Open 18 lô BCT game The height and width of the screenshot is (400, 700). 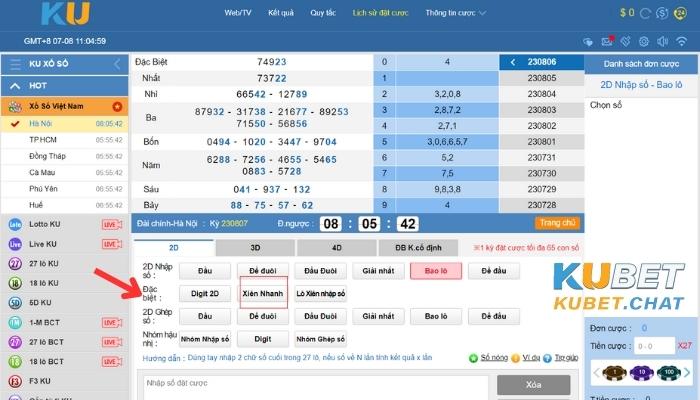click(46, 362)
